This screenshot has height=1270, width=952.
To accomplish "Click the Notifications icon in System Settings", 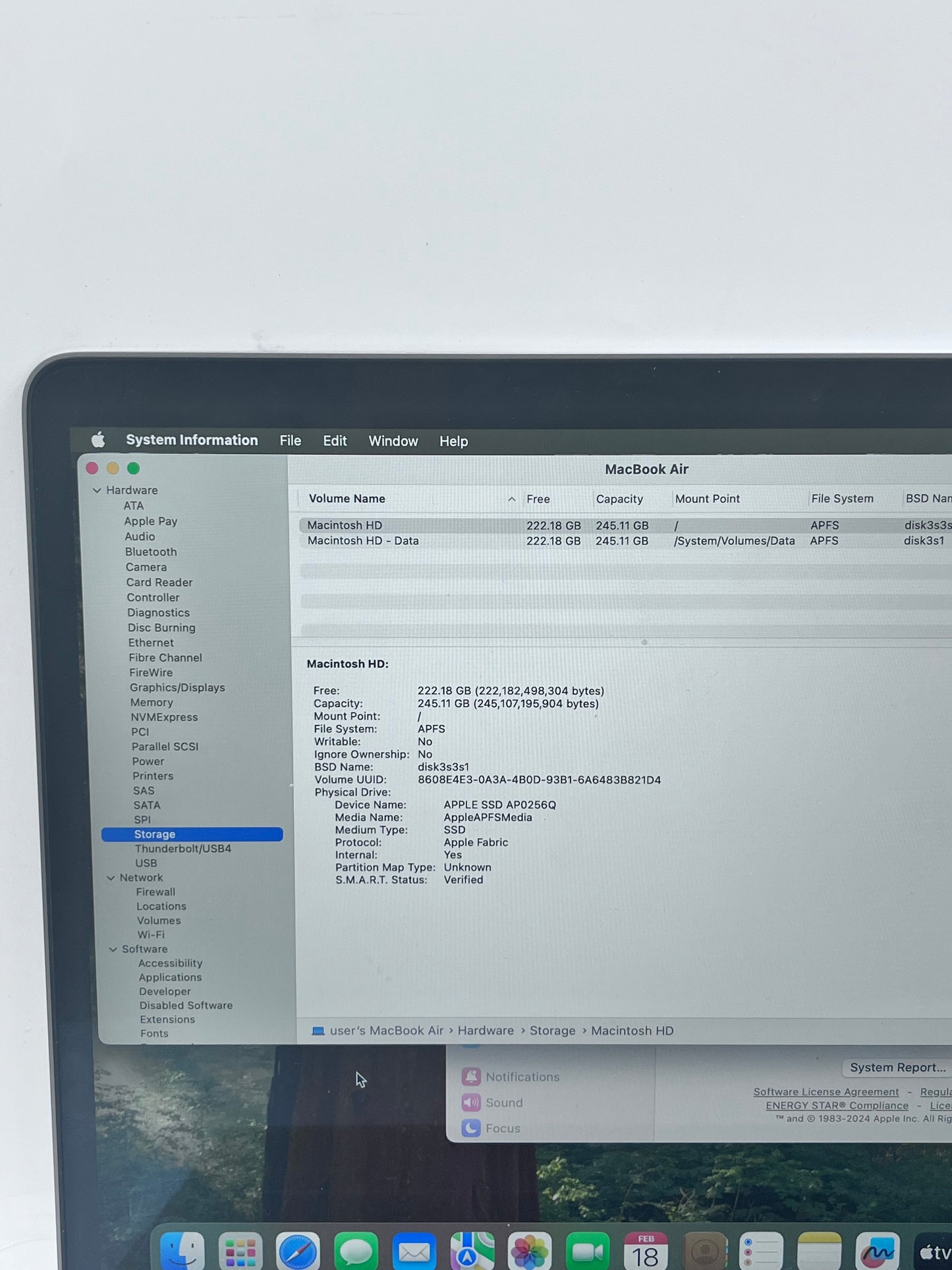I will point(471,1076).
